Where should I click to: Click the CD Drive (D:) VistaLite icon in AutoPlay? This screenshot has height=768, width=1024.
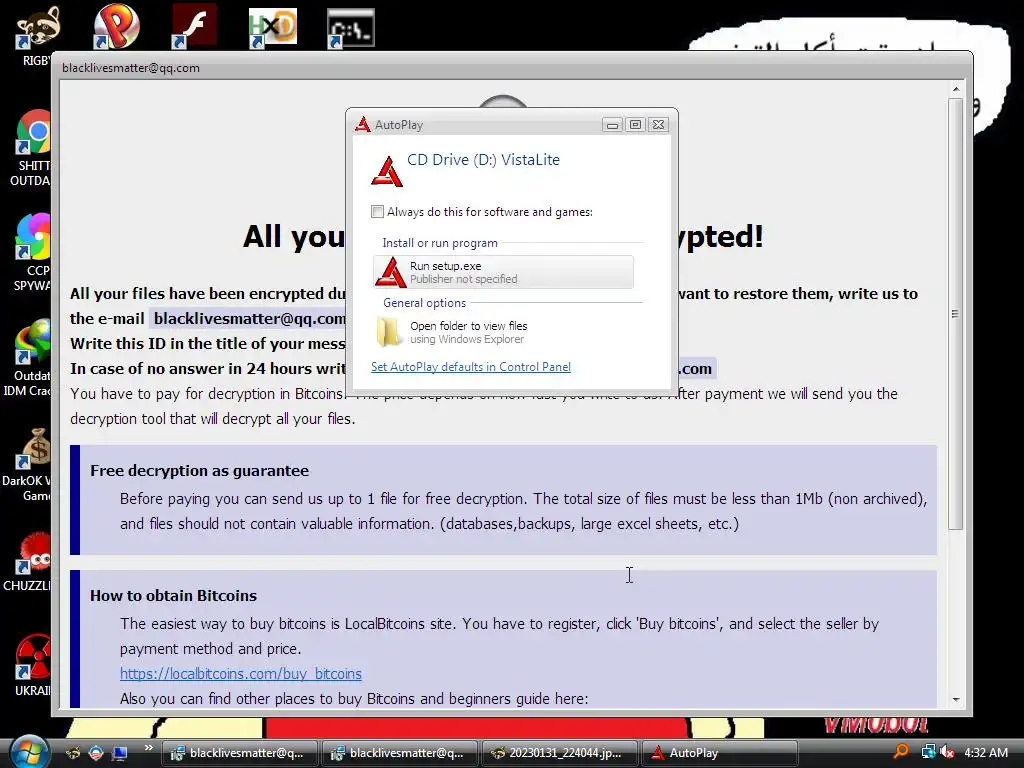[x=387, y=171]
